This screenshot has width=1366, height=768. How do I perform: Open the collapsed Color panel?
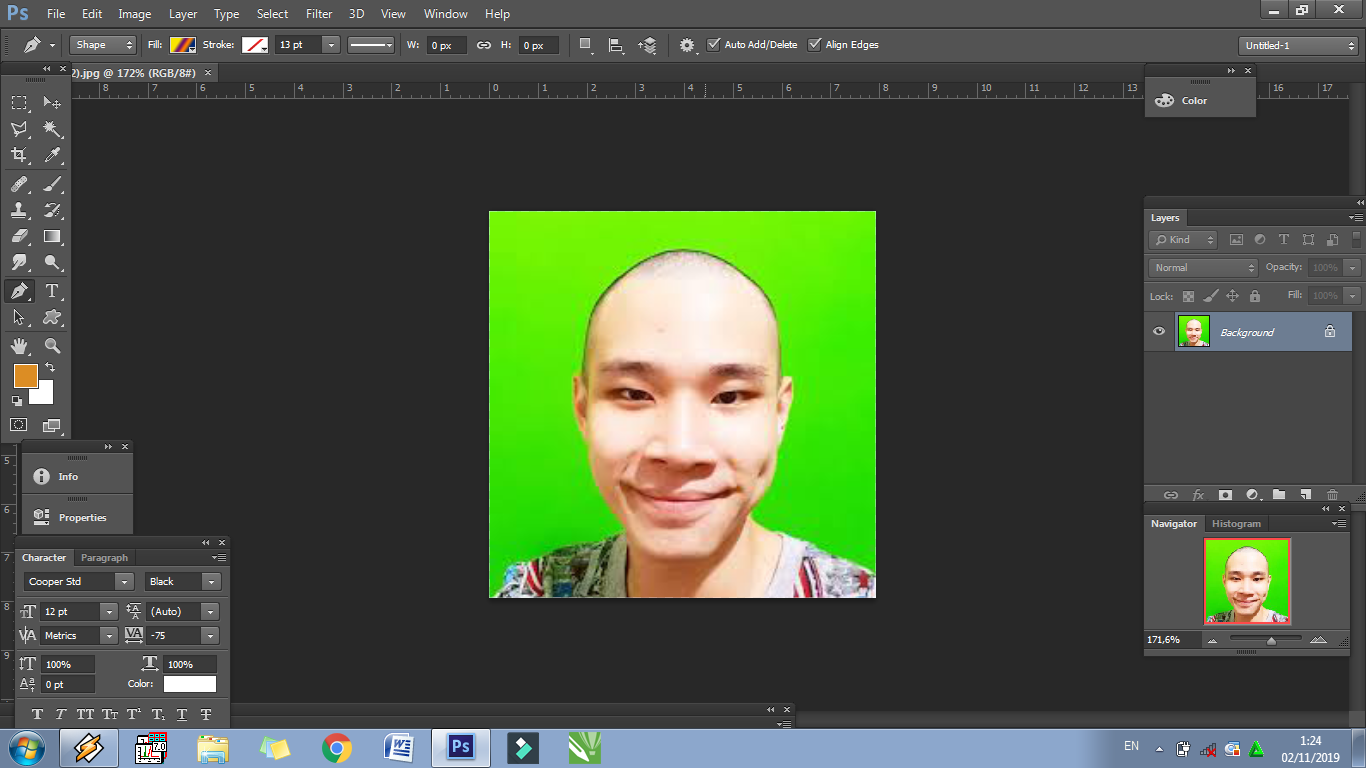tap(1200, 101)
